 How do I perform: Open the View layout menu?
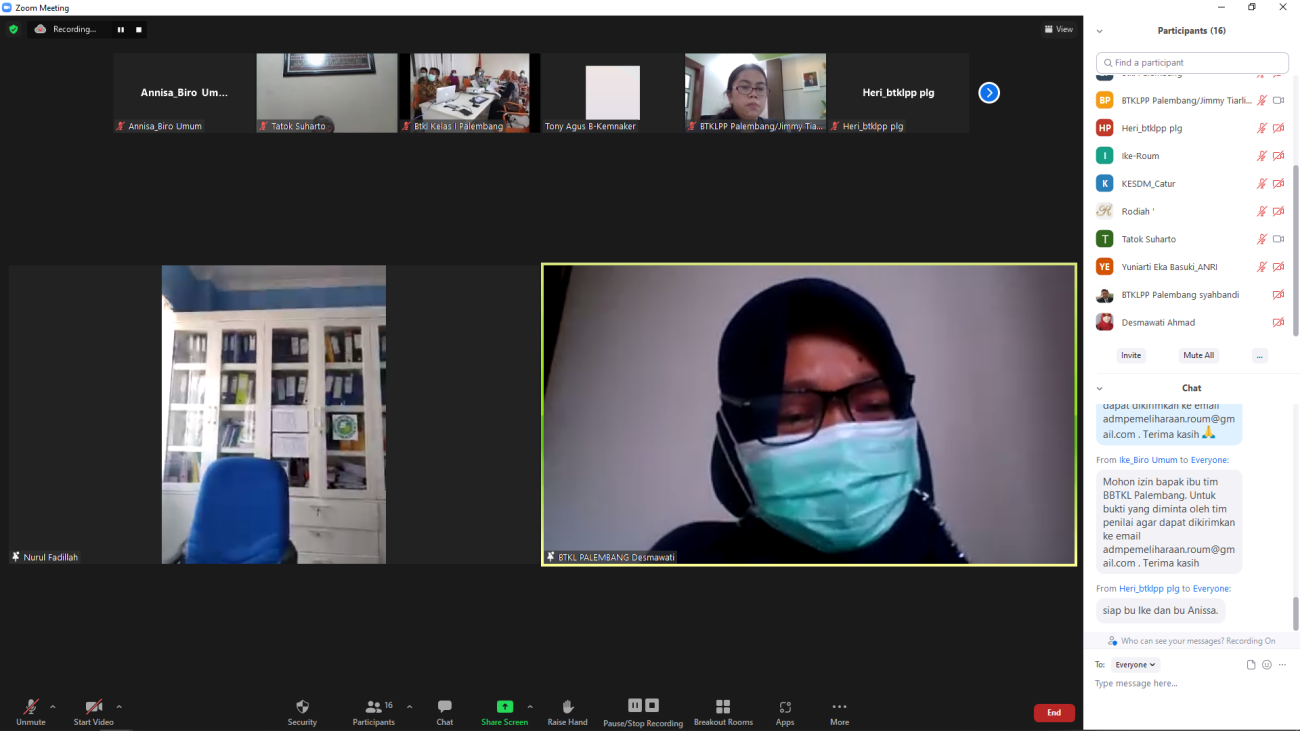pos(1058,30)
